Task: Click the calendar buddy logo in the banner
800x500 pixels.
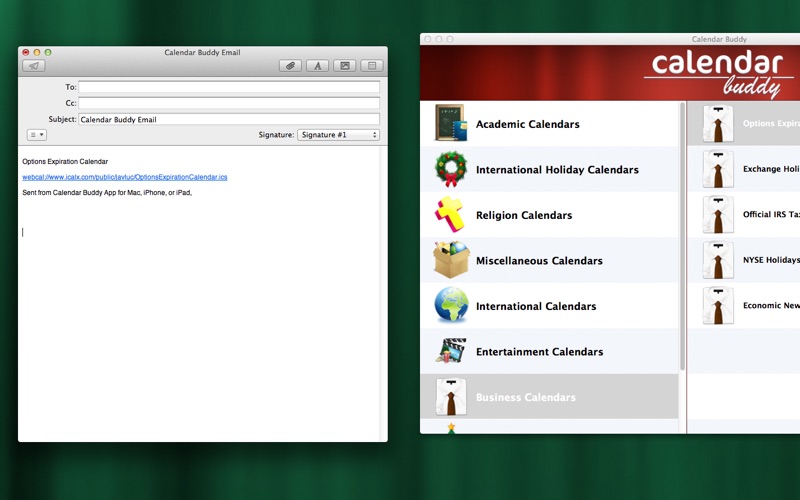Action: 717,74
